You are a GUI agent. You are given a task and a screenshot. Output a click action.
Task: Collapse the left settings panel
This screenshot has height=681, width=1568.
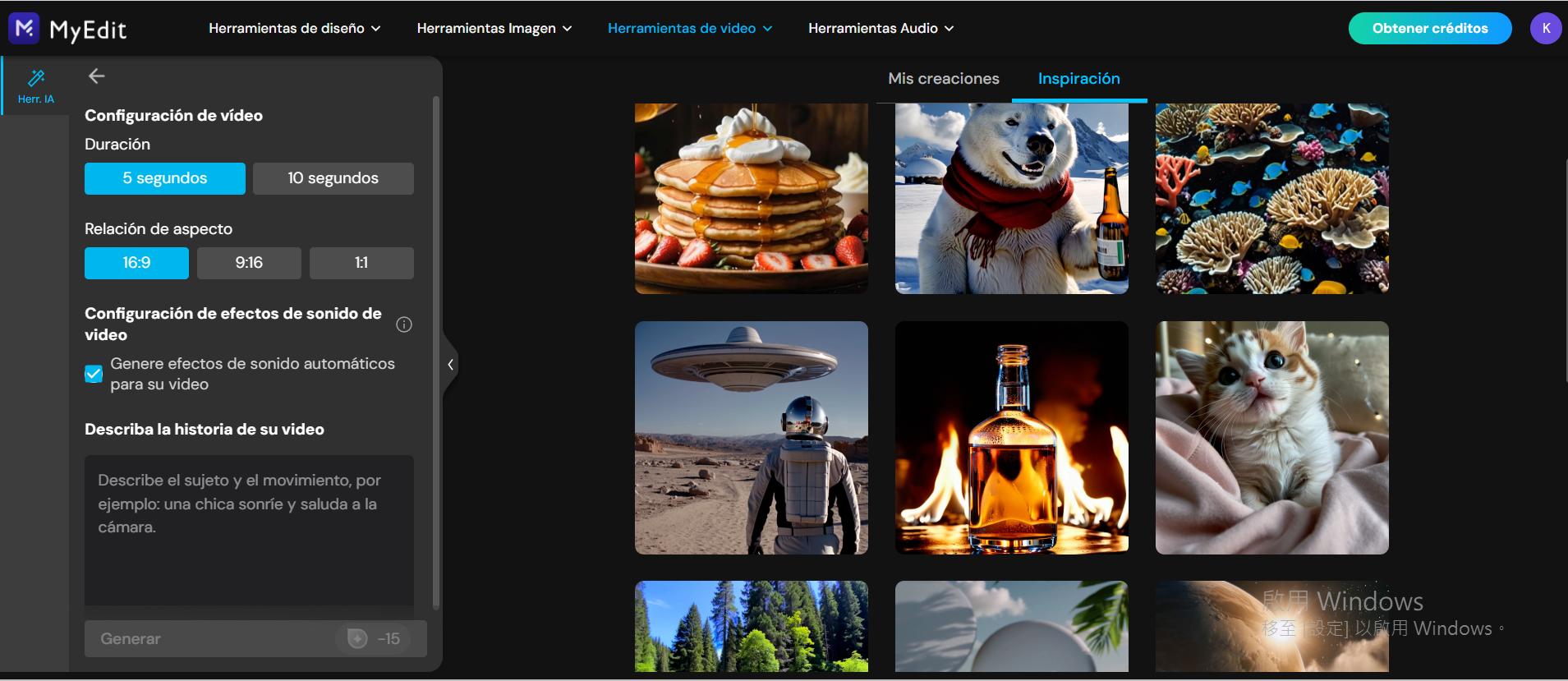450,364
